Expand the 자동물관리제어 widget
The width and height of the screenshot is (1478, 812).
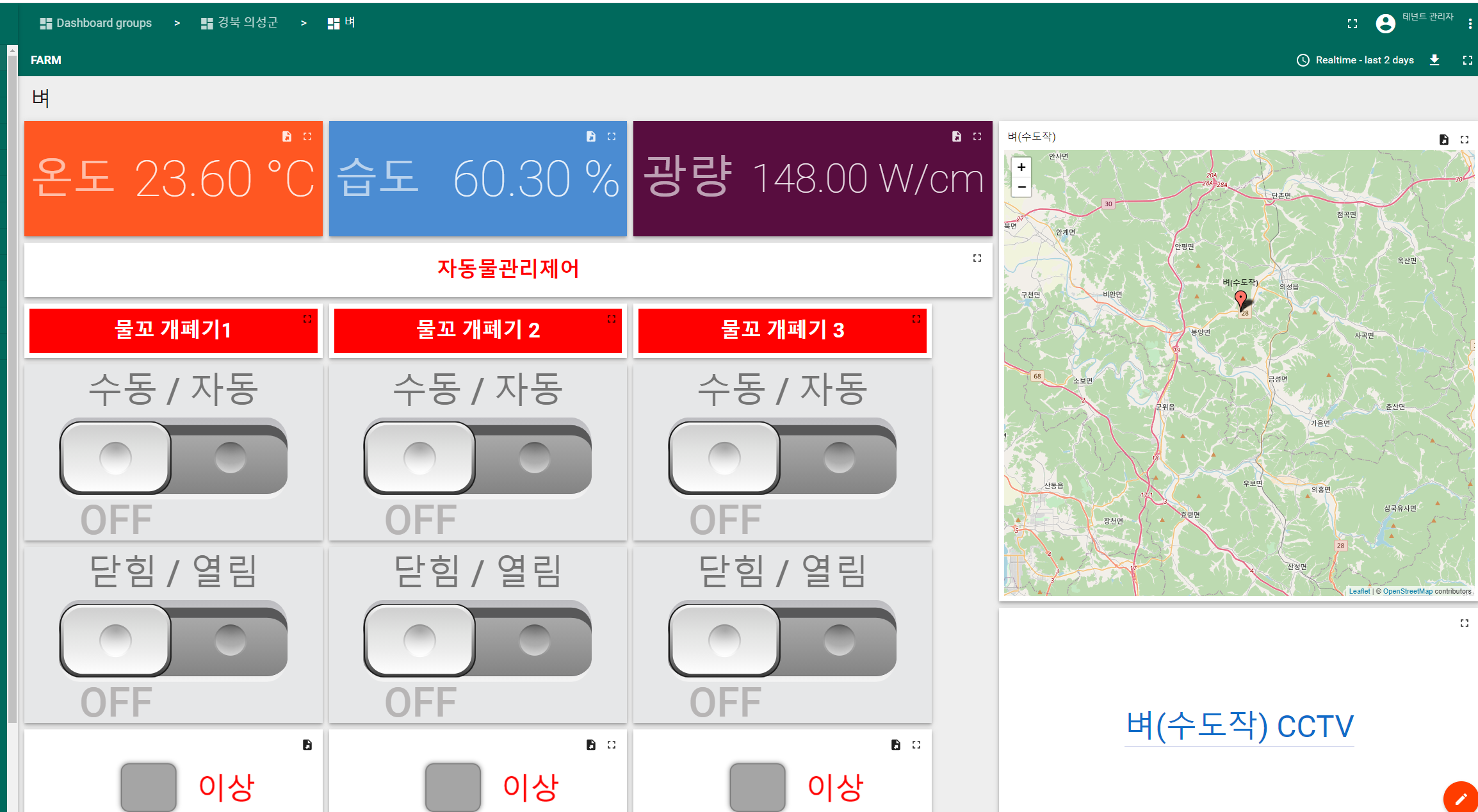click(x=977, y=258)
